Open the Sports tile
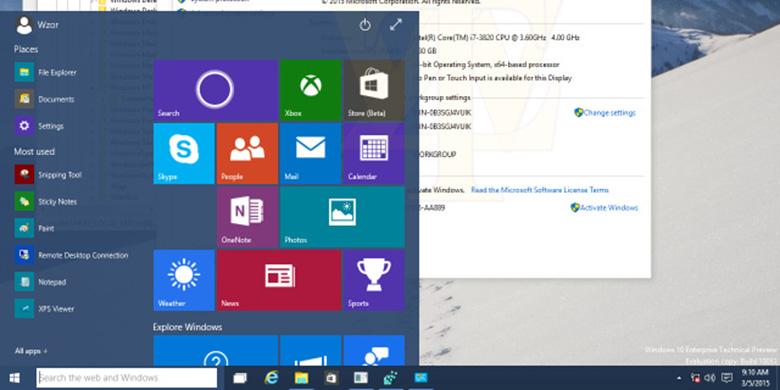780x390 pixels. (x=374, y=280)
